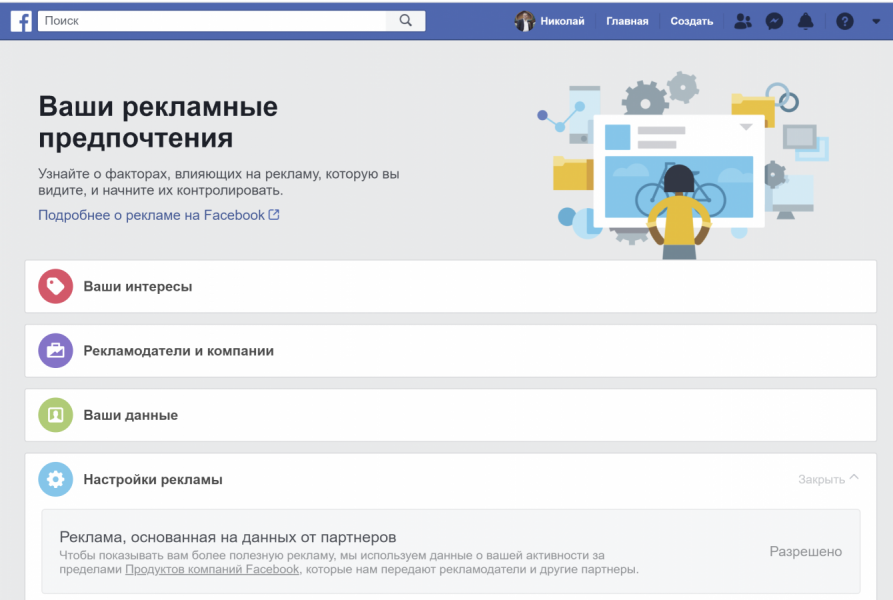Screen dimensions: 893x600
Task: Open the Создать menu item
Action: [x=691, y=21]
